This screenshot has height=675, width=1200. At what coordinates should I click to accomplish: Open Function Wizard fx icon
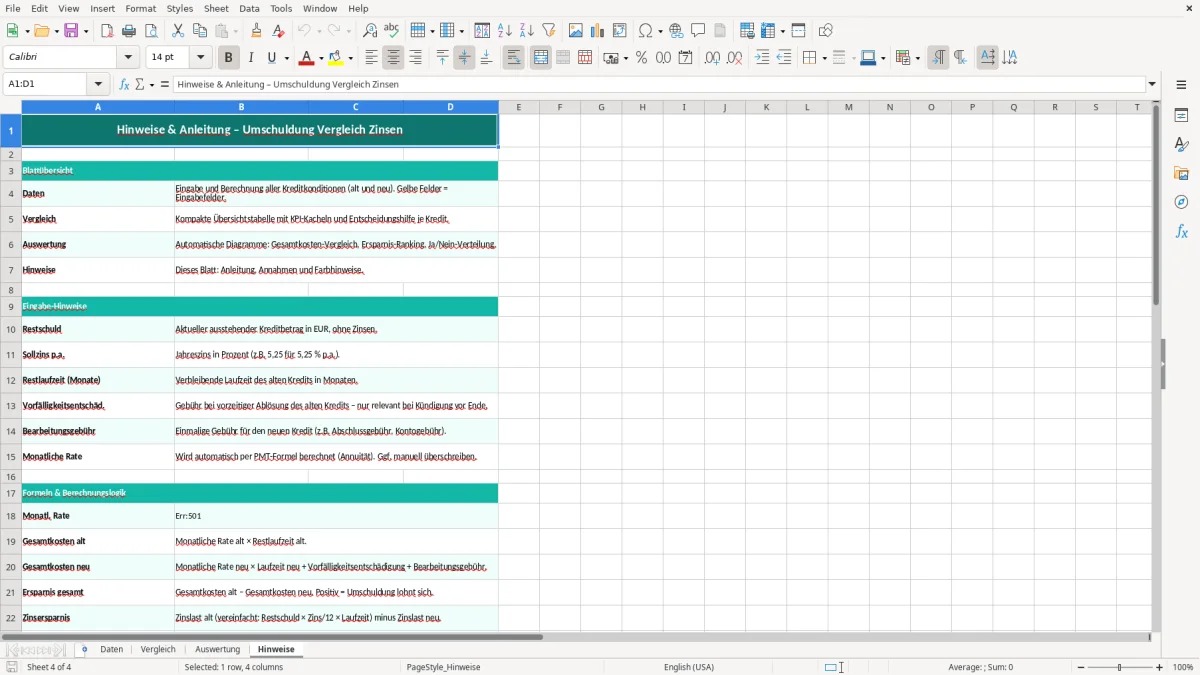pyautogui.click(x=124, y=84)
